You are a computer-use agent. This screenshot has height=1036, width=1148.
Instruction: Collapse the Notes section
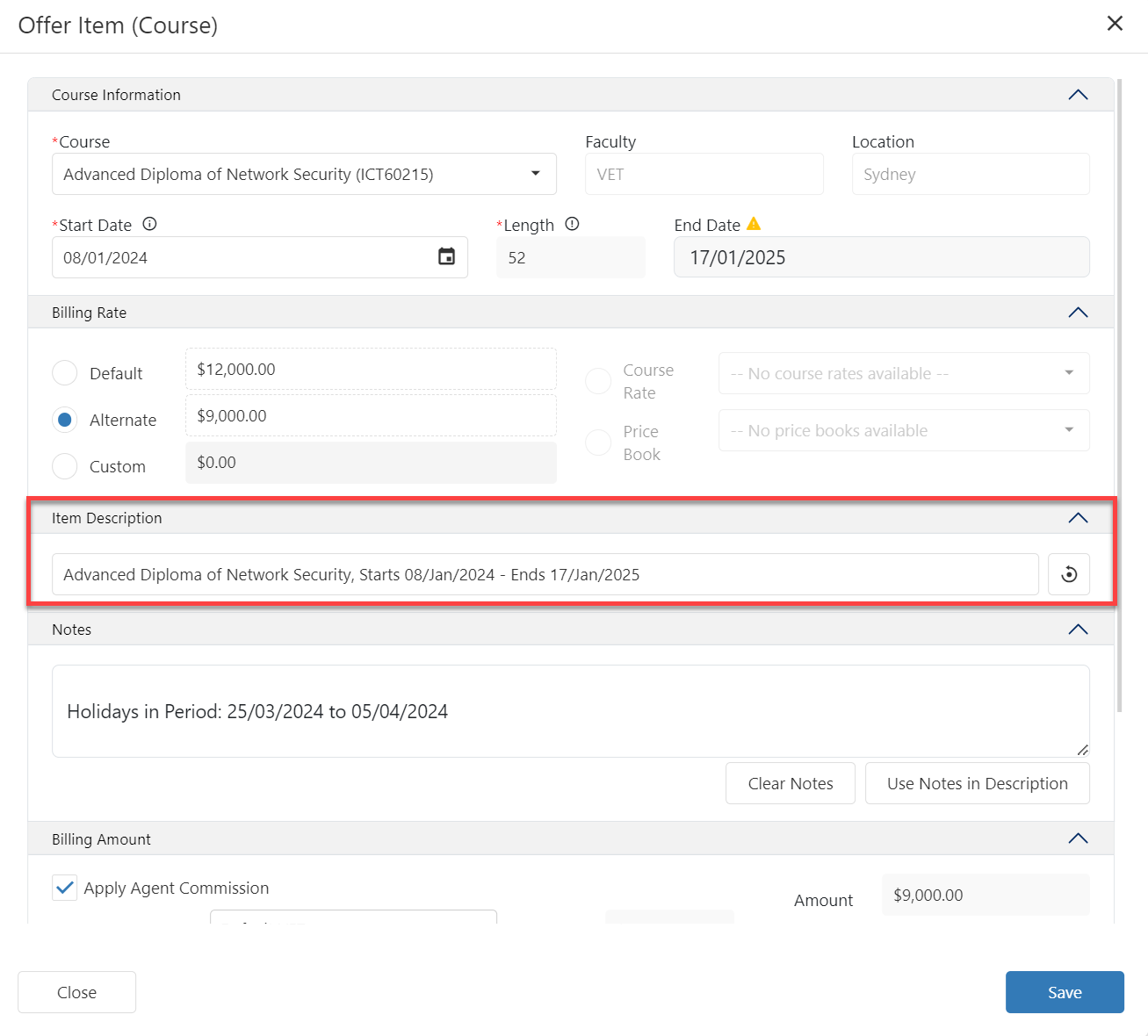pos(1078,630)
